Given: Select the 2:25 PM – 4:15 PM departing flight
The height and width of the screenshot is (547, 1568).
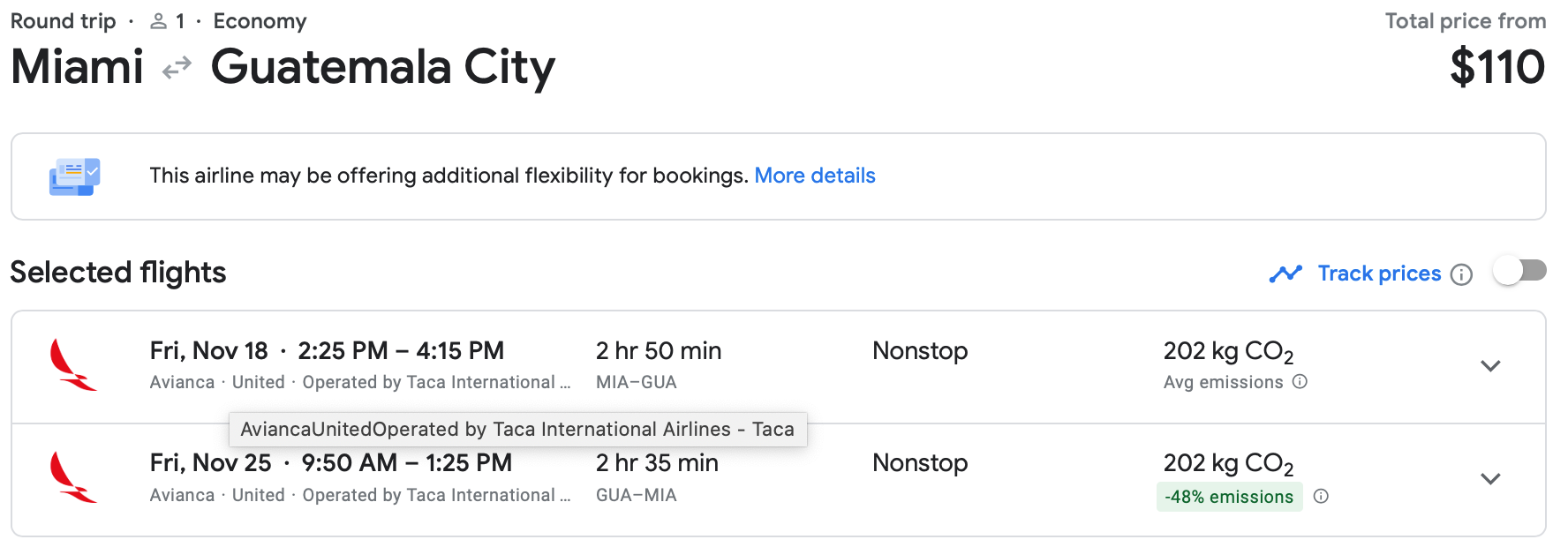Looking at the screenshot, I should tap(401, 351).
